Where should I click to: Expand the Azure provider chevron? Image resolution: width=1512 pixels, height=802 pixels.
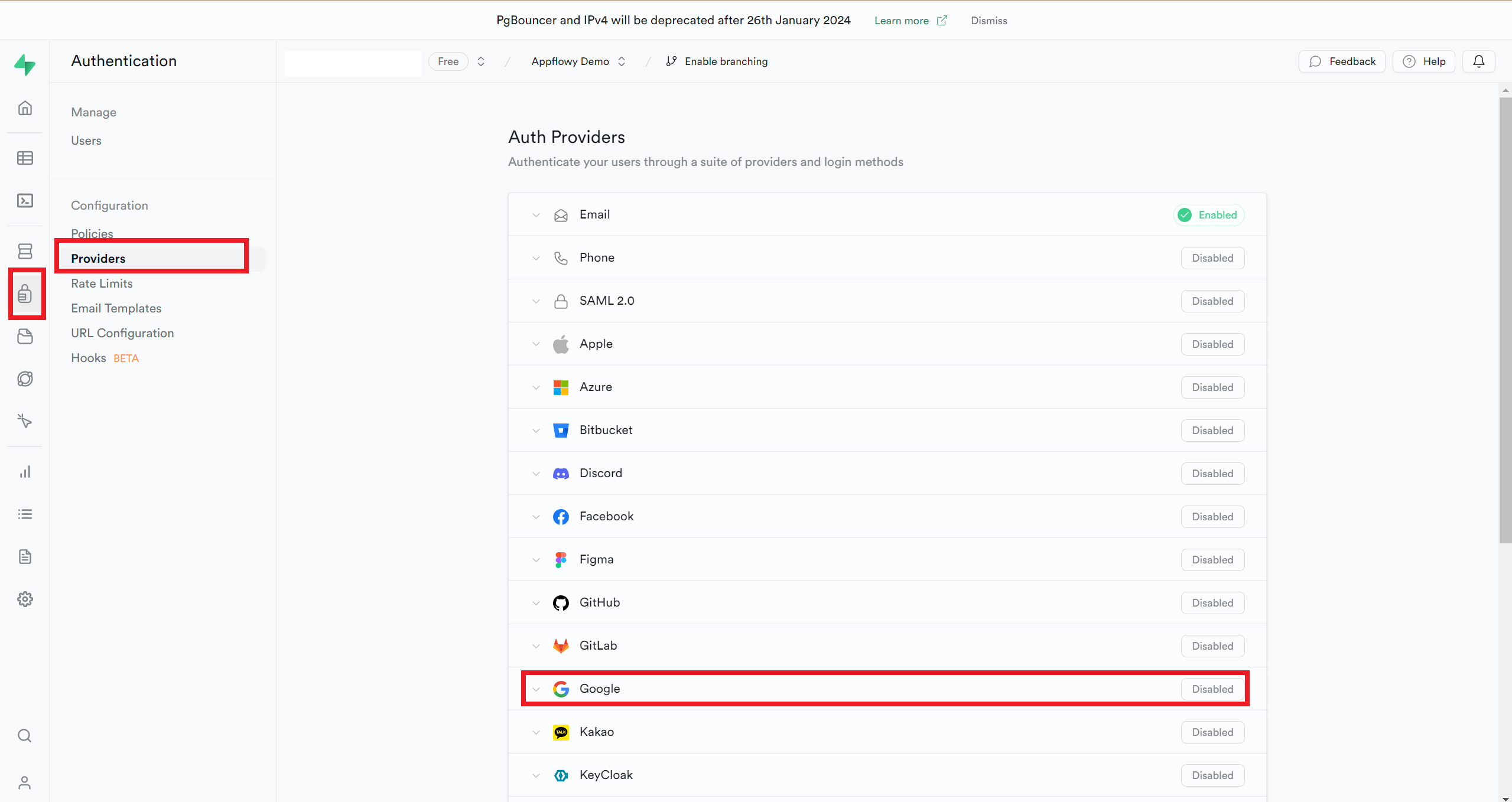[536, 387]
